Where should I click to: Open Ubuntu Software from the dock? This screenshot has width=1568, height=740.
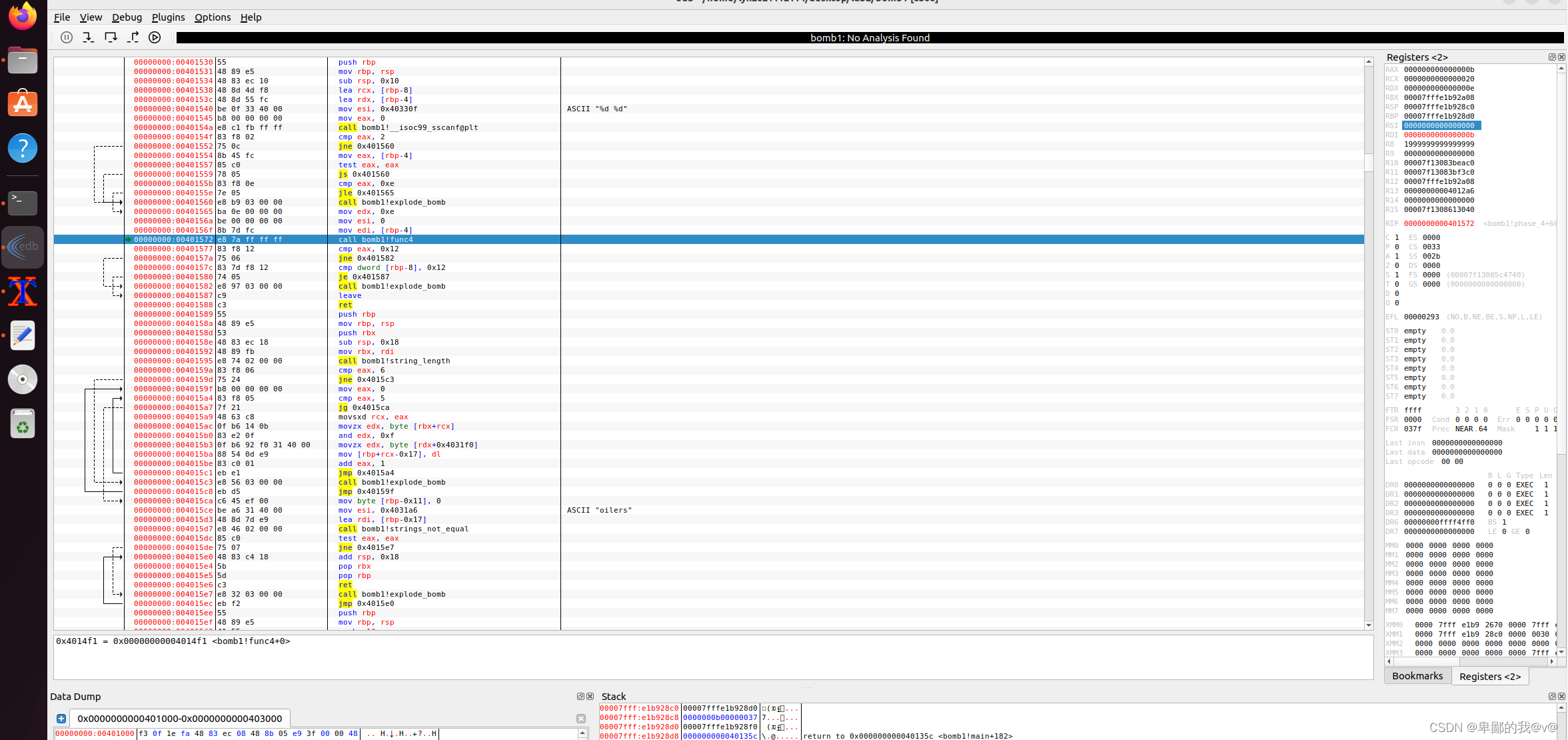pyautogui.click(x=23, y=104)
